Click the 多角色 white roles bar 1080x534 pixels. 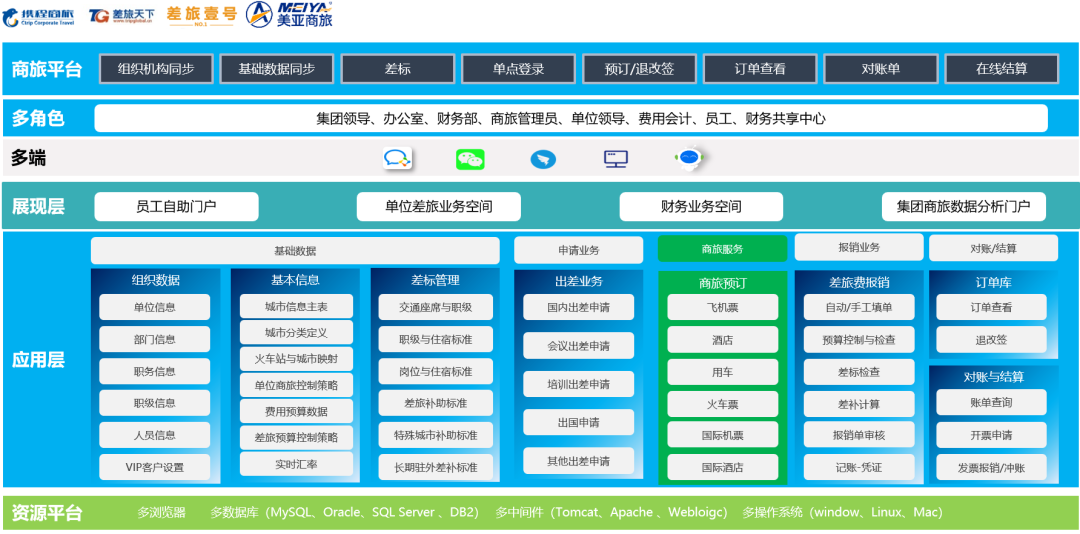(571, 118)
